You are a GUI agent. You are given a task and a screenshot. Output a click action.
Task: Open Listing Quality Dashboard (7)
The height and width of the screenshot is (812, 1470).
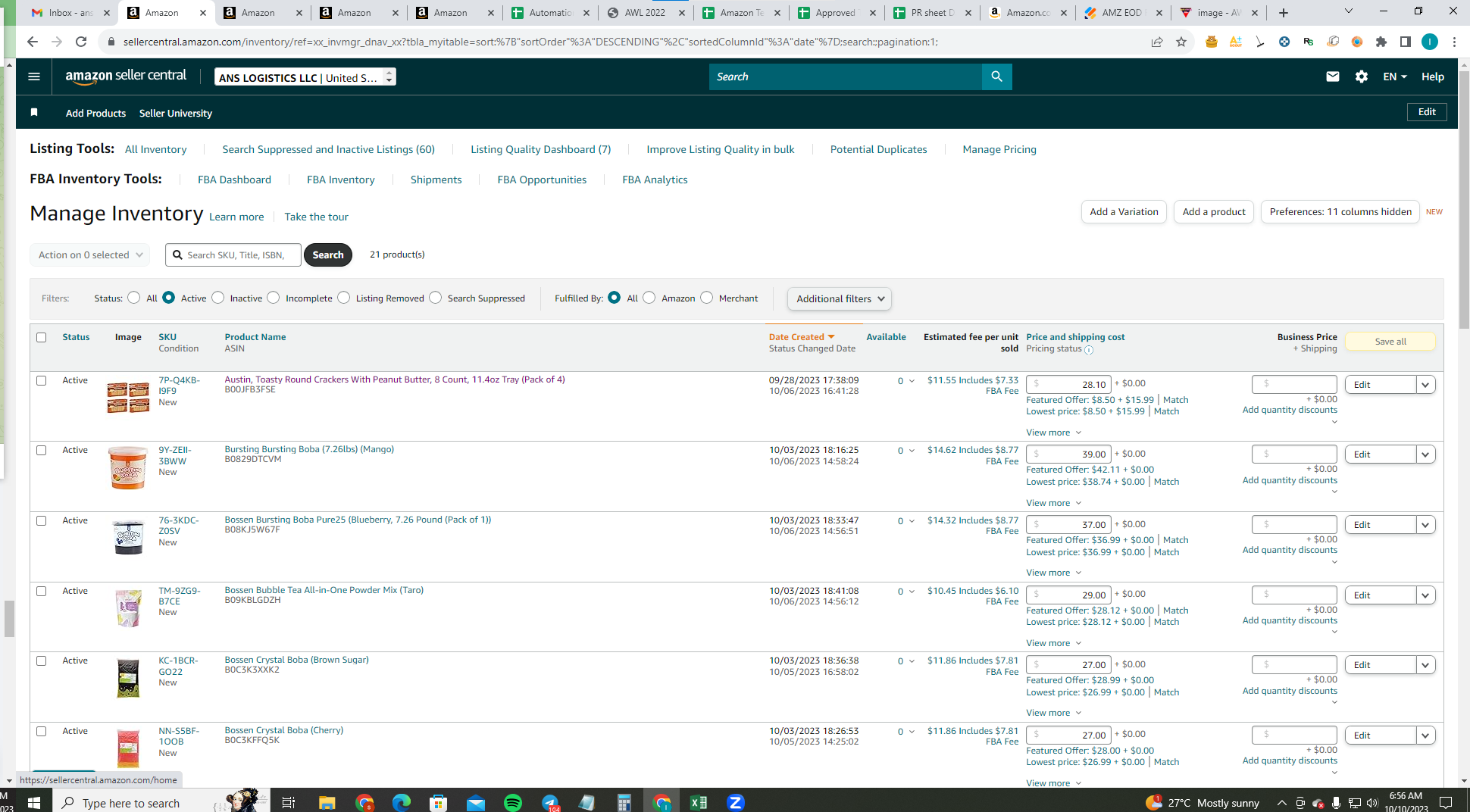coord(540,149)
